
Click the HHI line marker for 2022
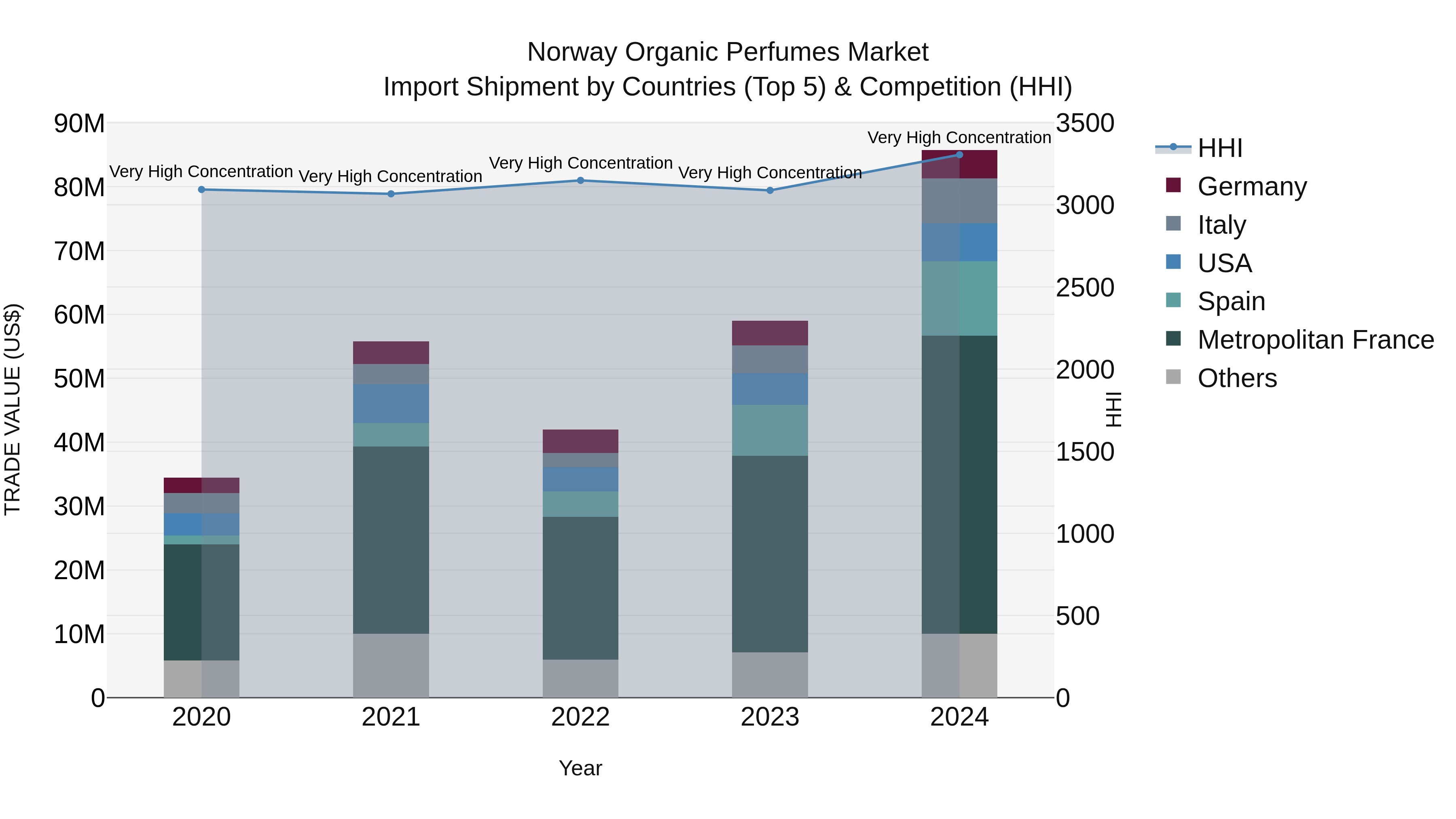580,181
